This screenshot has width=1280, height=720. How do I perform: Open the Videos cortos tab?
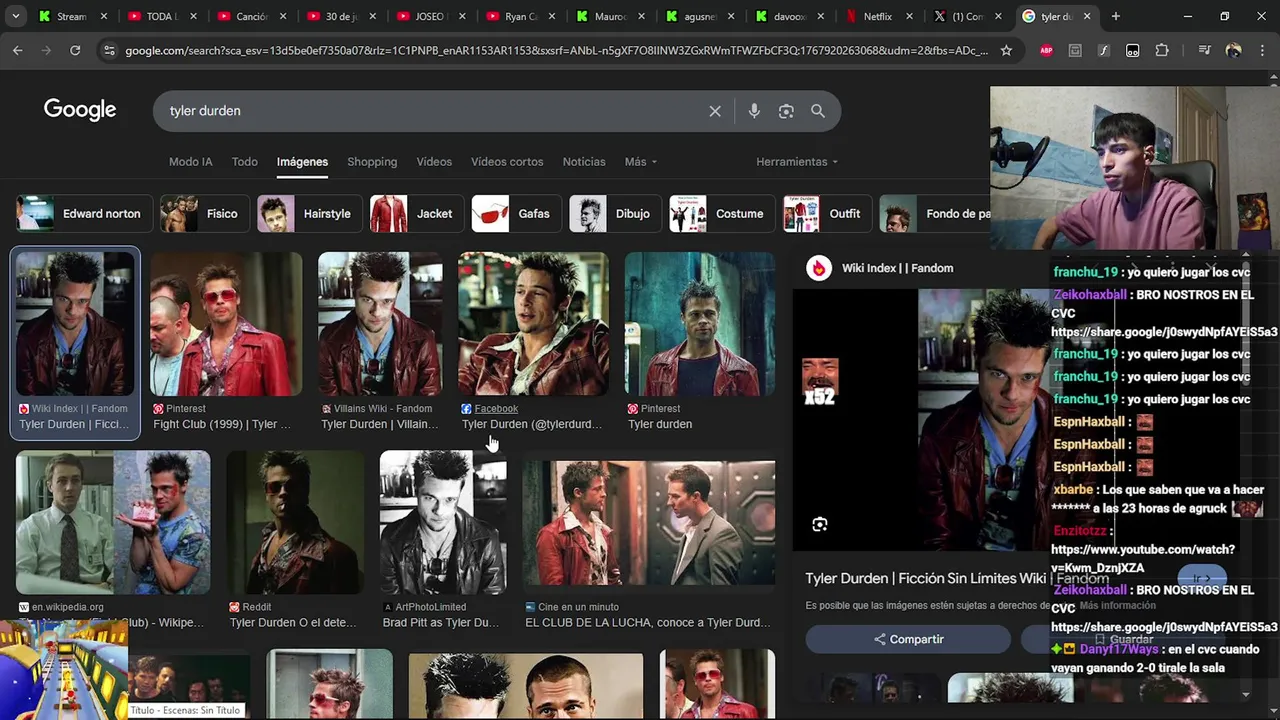[507, 162]
